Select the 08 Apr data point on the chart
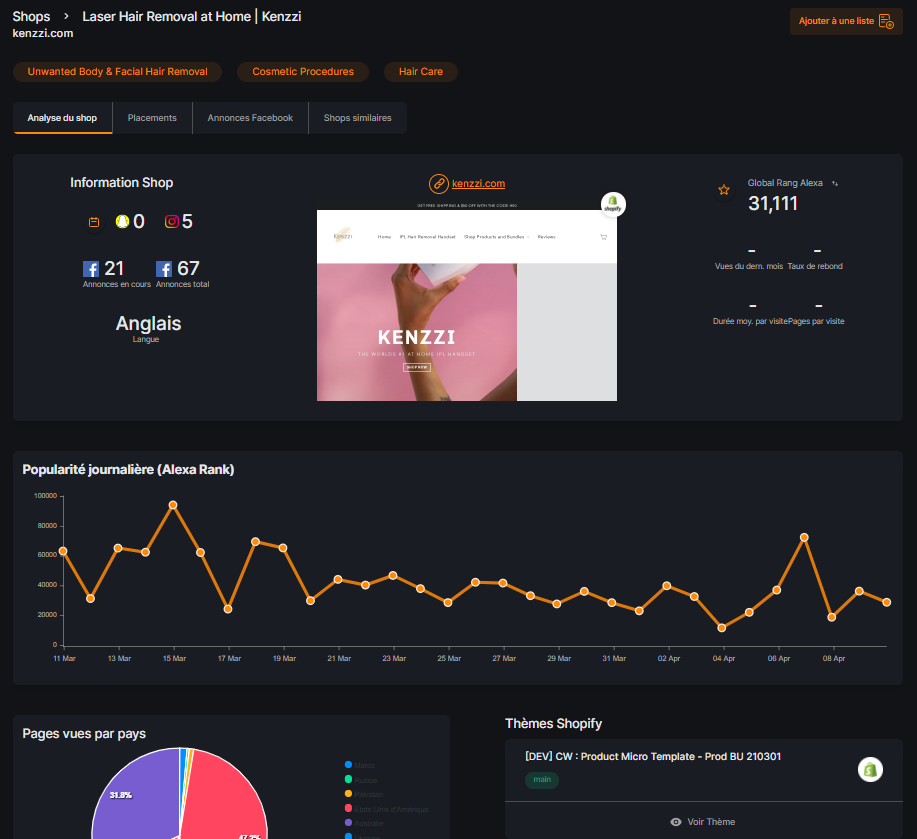The width and height of the screenshot is (917, 839). pos(832,617)
